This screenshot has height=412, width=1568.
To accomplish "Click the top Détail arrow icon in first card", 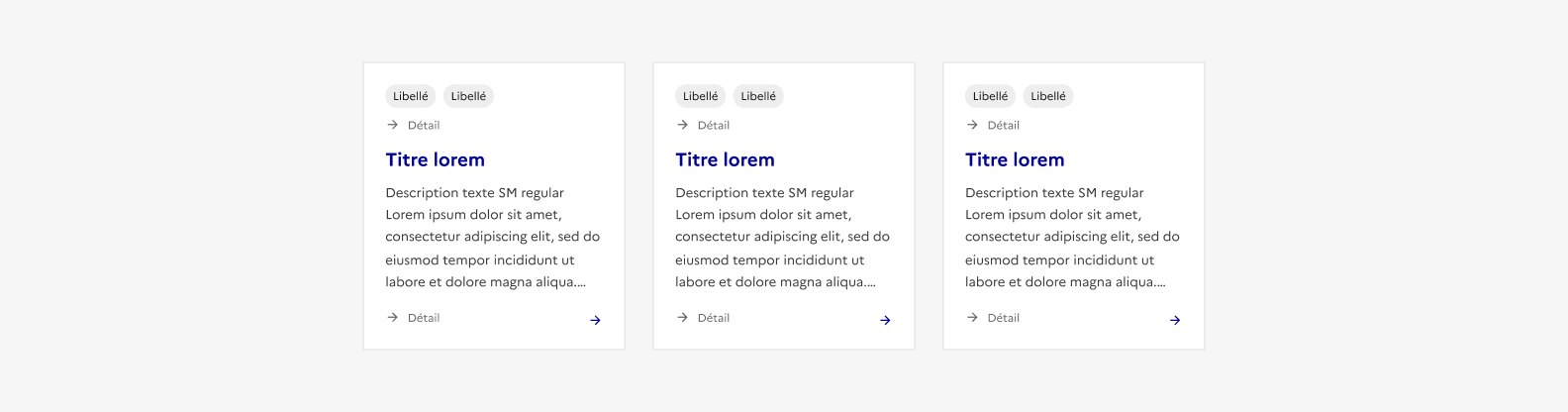I will (x=392, y=125).
